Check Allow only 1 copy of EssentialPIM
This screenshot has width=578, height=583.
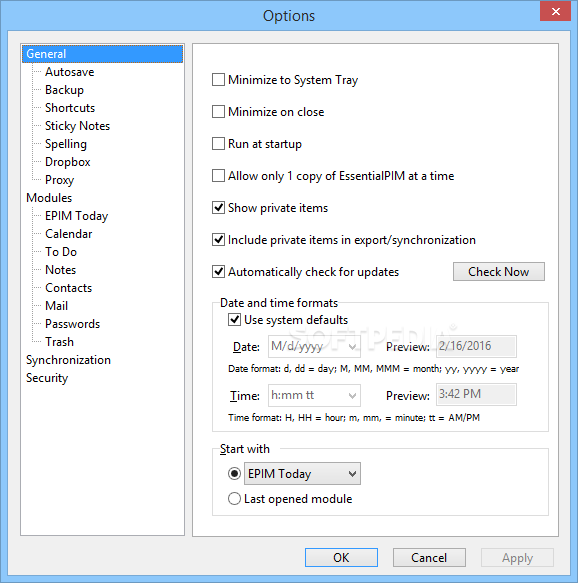(218, 175)
